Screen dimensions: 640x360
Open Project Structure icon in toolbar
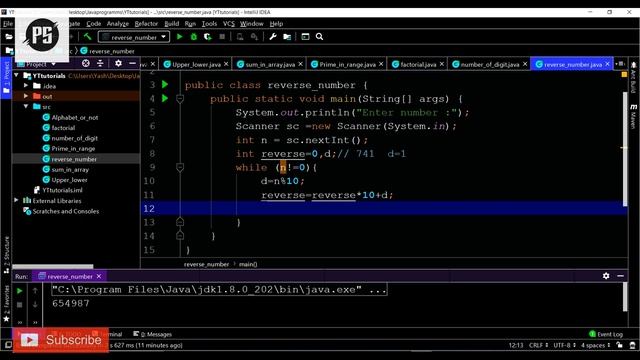287,37
